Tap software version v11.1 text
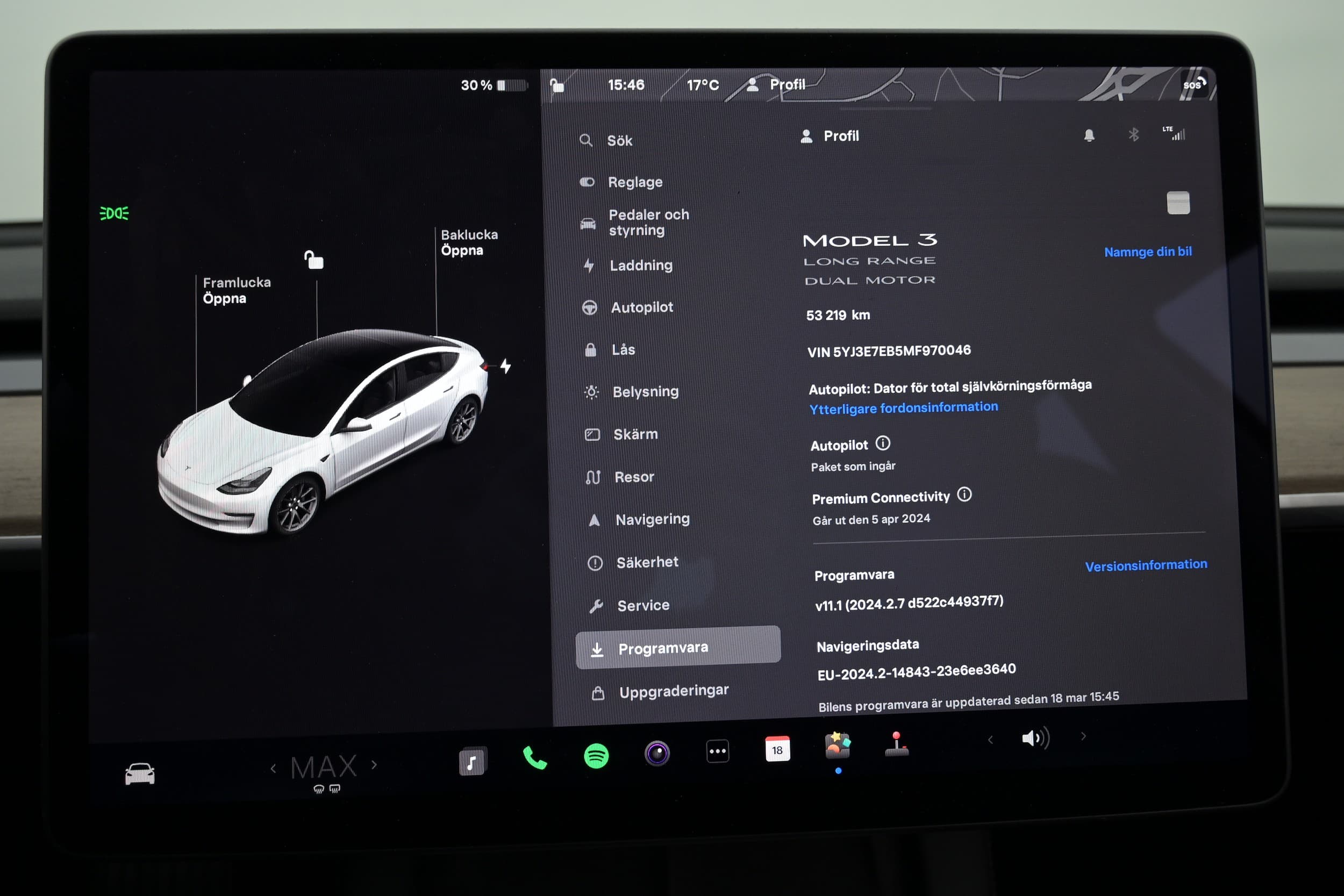The width and height of the screenshot is (1344, 896). coord(909,603)
